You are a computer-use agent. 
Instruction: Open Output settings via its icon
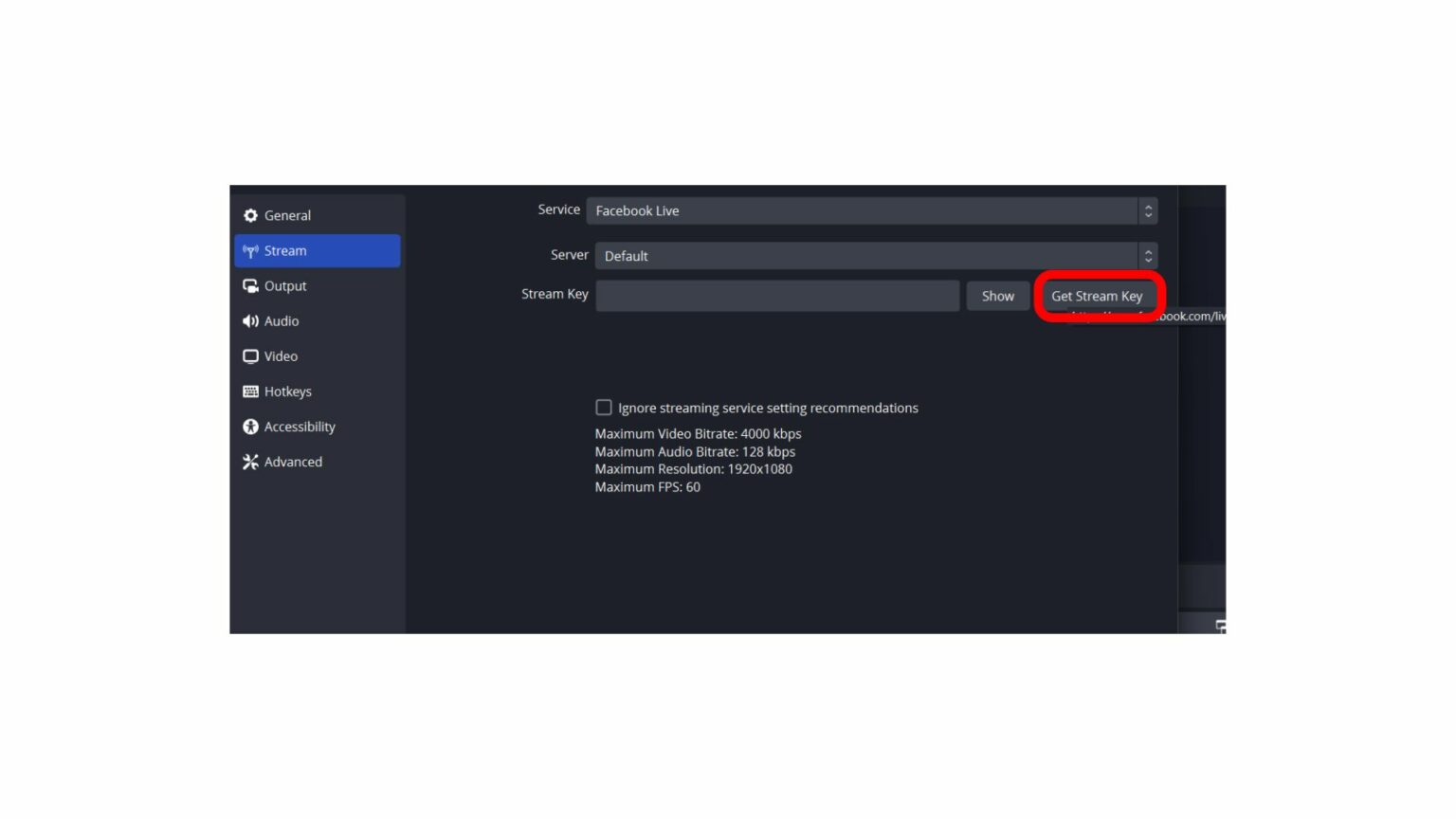tap(250, 285)
